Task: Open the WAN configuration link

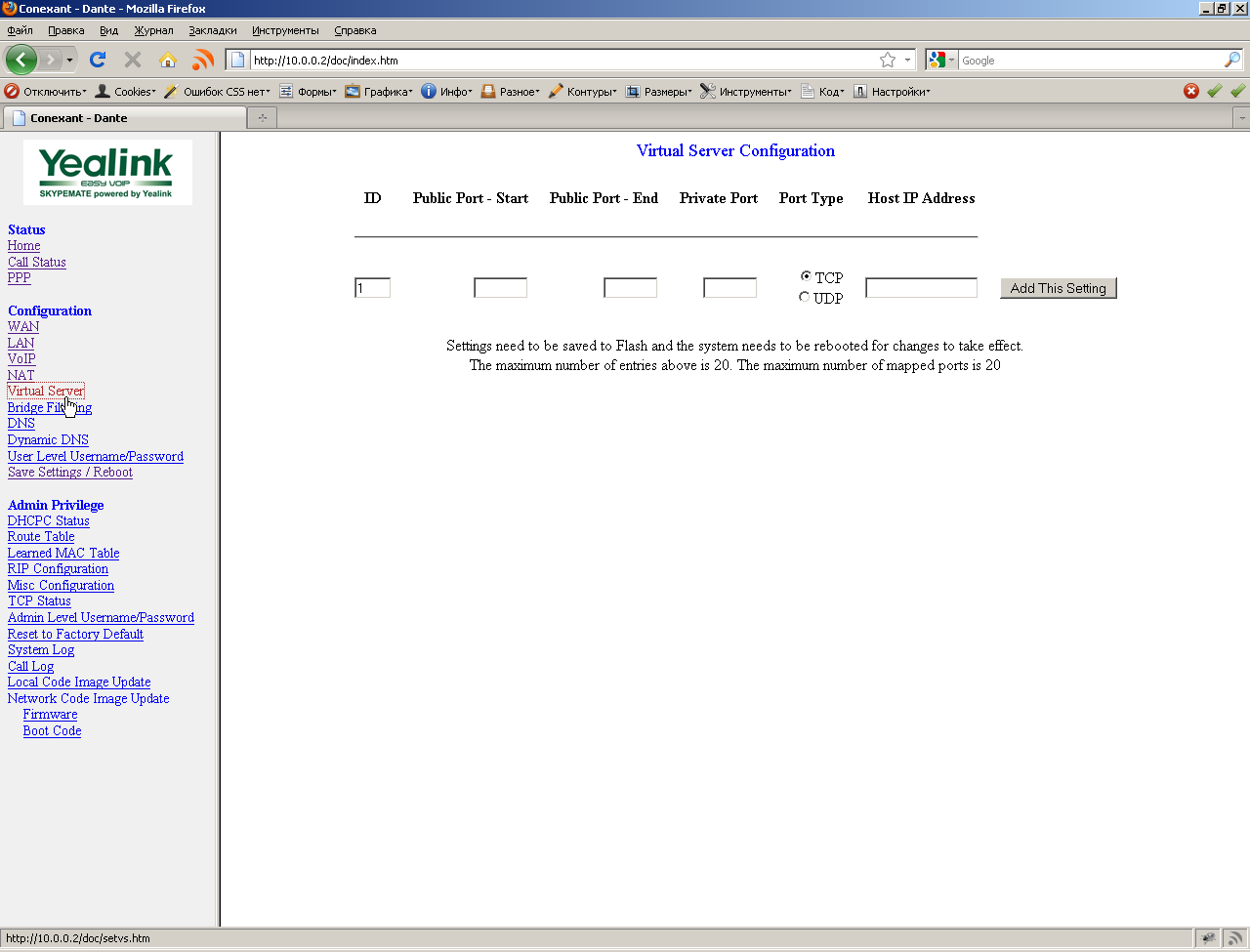Action: pyautogui.click(x=23, y=326)
